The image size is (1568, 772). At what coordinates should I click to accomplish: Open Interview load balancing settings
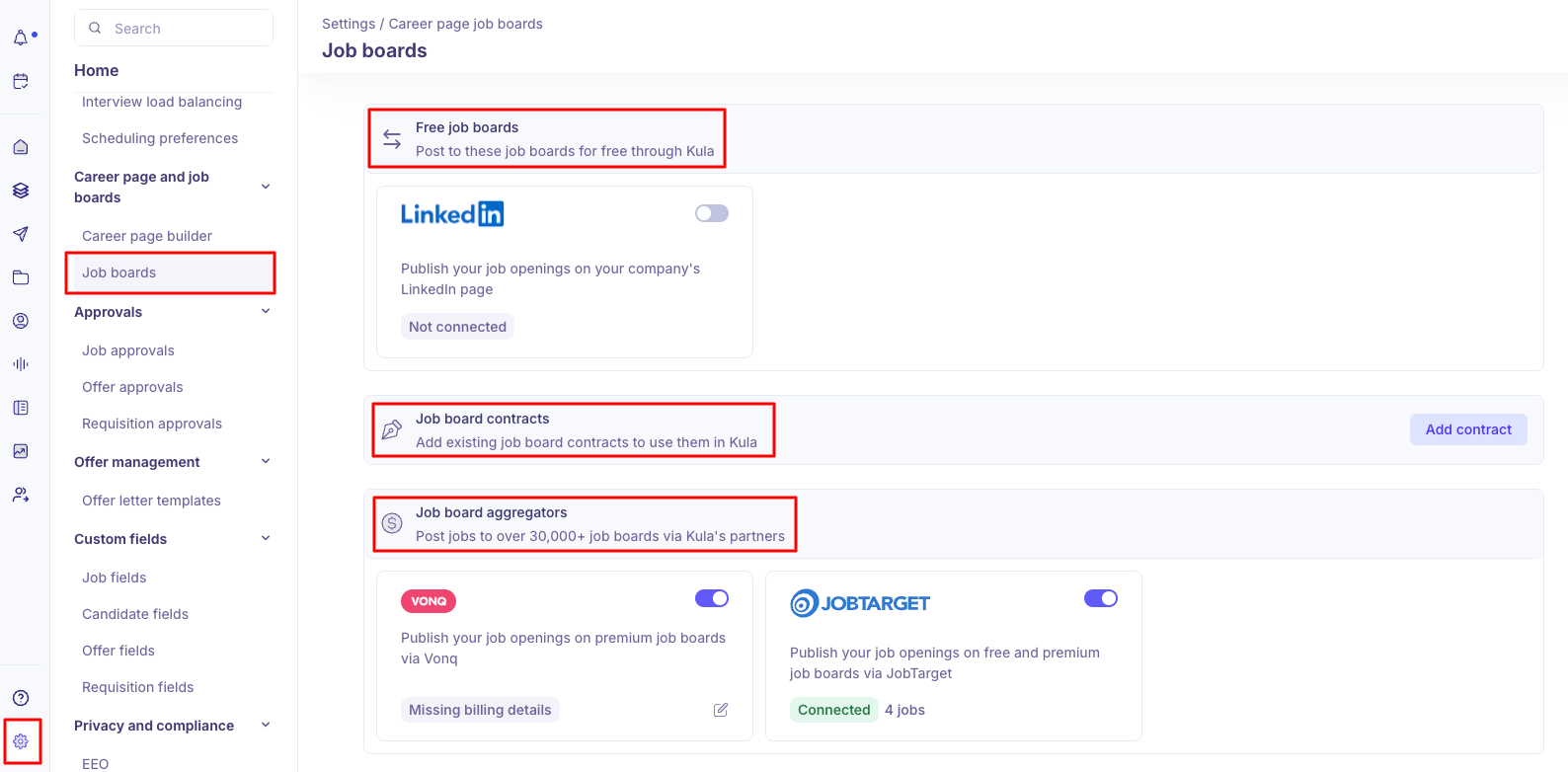162,102
